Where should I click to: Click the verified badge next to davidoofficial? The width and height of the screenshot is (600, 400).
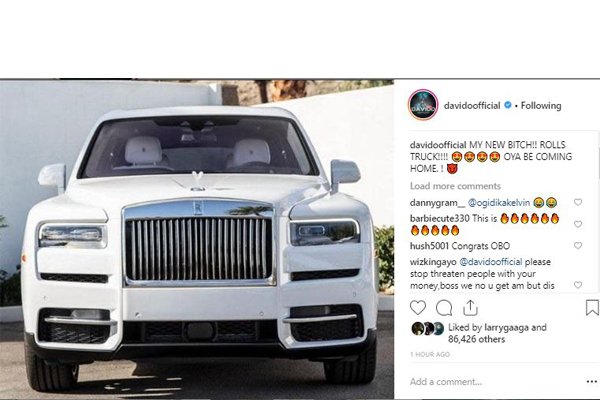click(x=508, y=105)
